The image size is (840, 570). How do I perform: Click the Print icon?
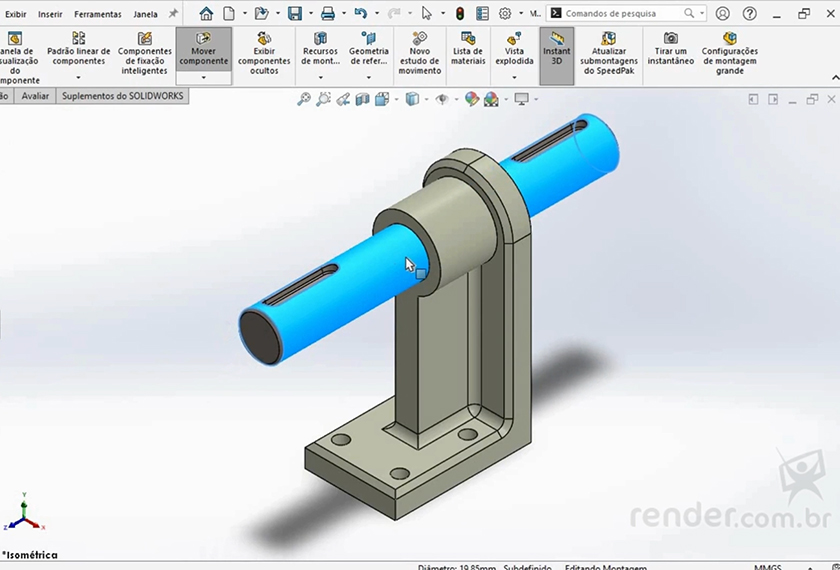click(327, 14)
